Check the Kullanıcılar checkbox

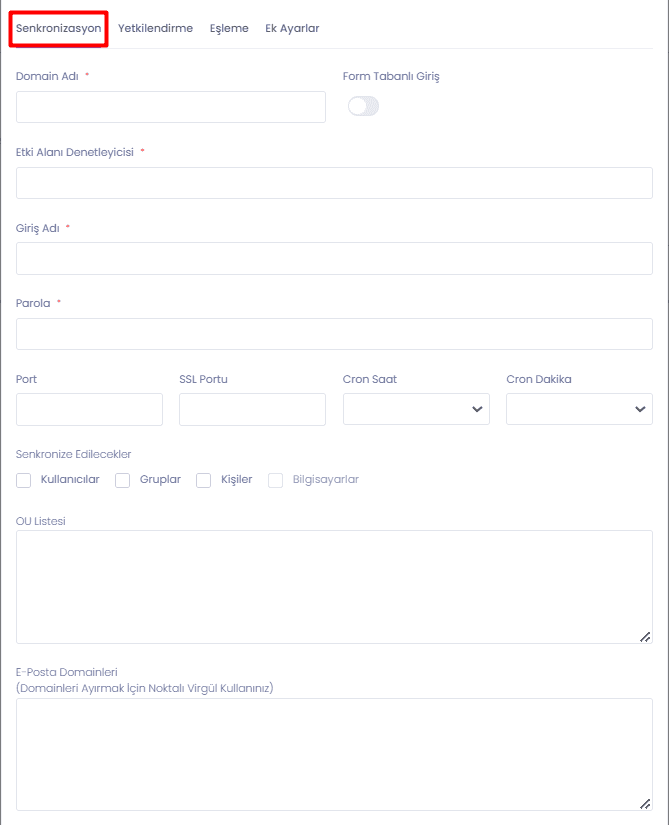(x=24, y=480)
